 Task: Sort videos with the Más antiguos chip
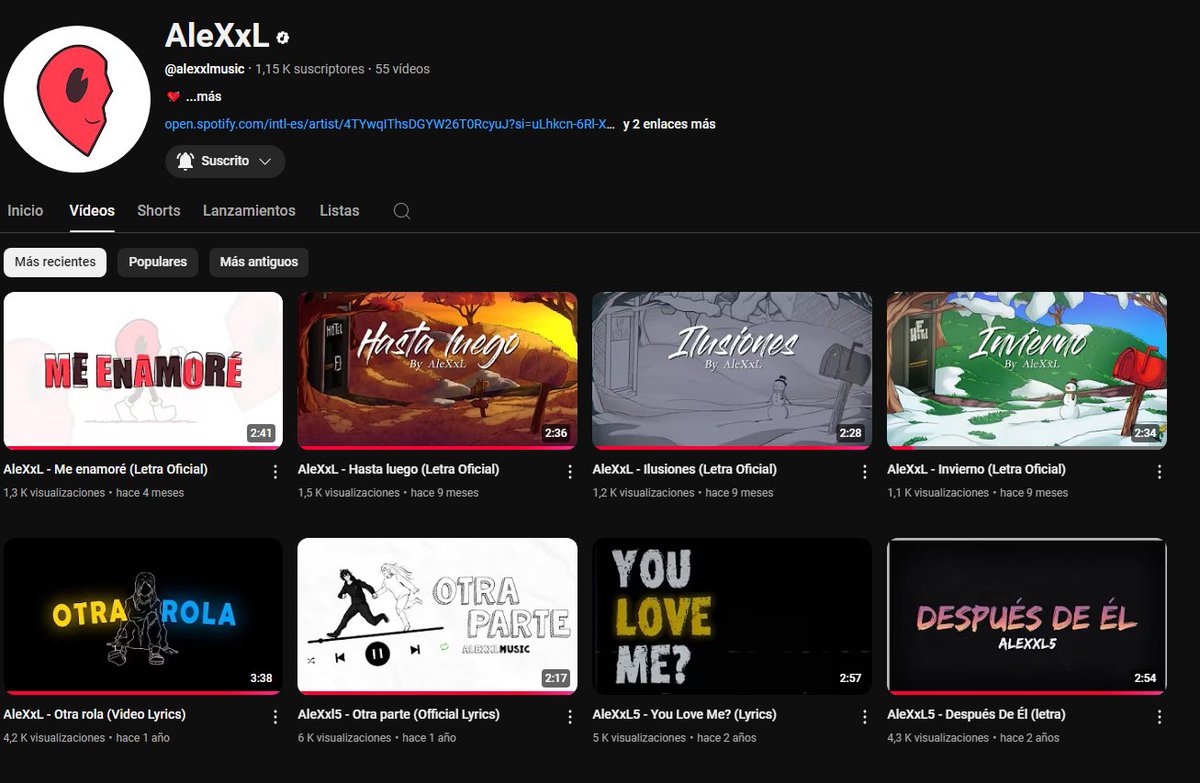click(259, 262)
